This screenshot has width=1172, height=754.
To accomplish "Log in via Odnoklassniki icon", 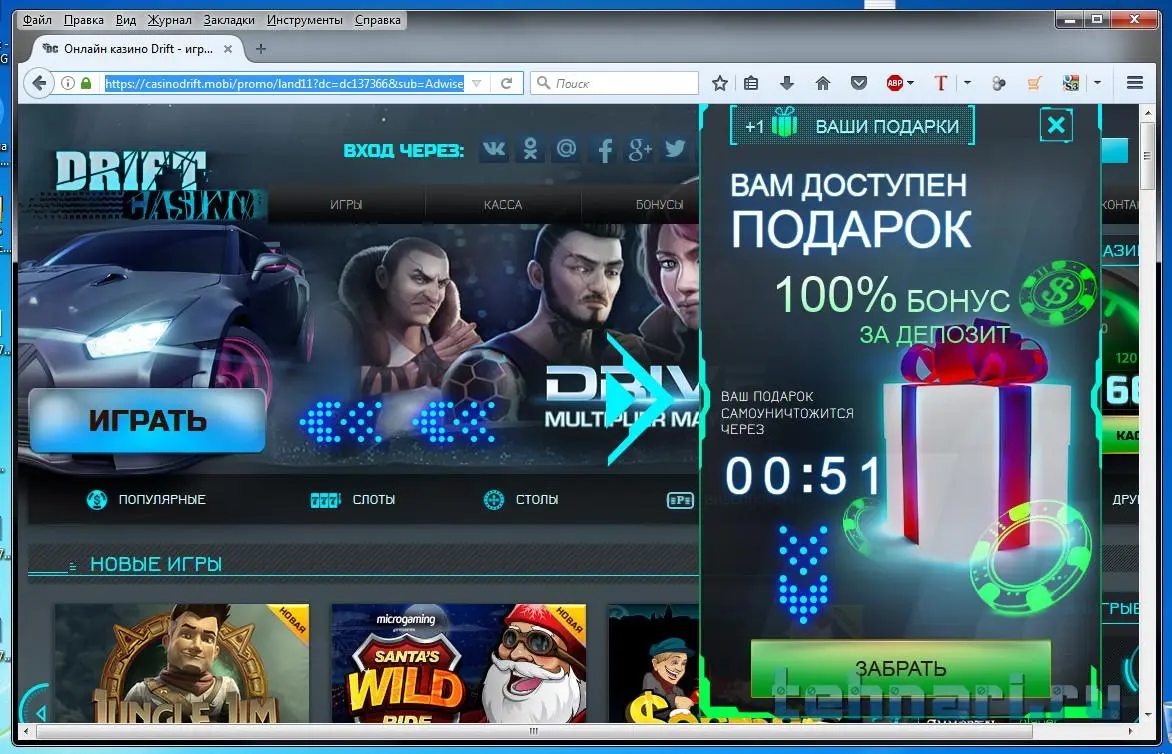I will [x=530, y=149].
